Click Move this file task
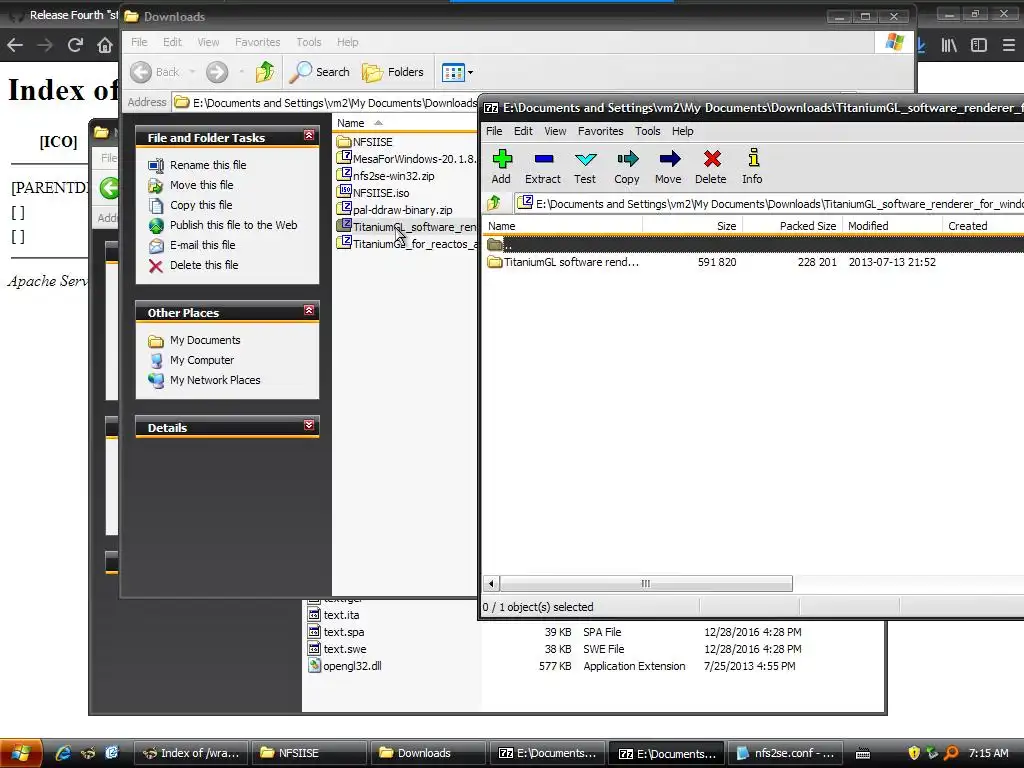This screenshot has height=768, width=1024. 201,185
